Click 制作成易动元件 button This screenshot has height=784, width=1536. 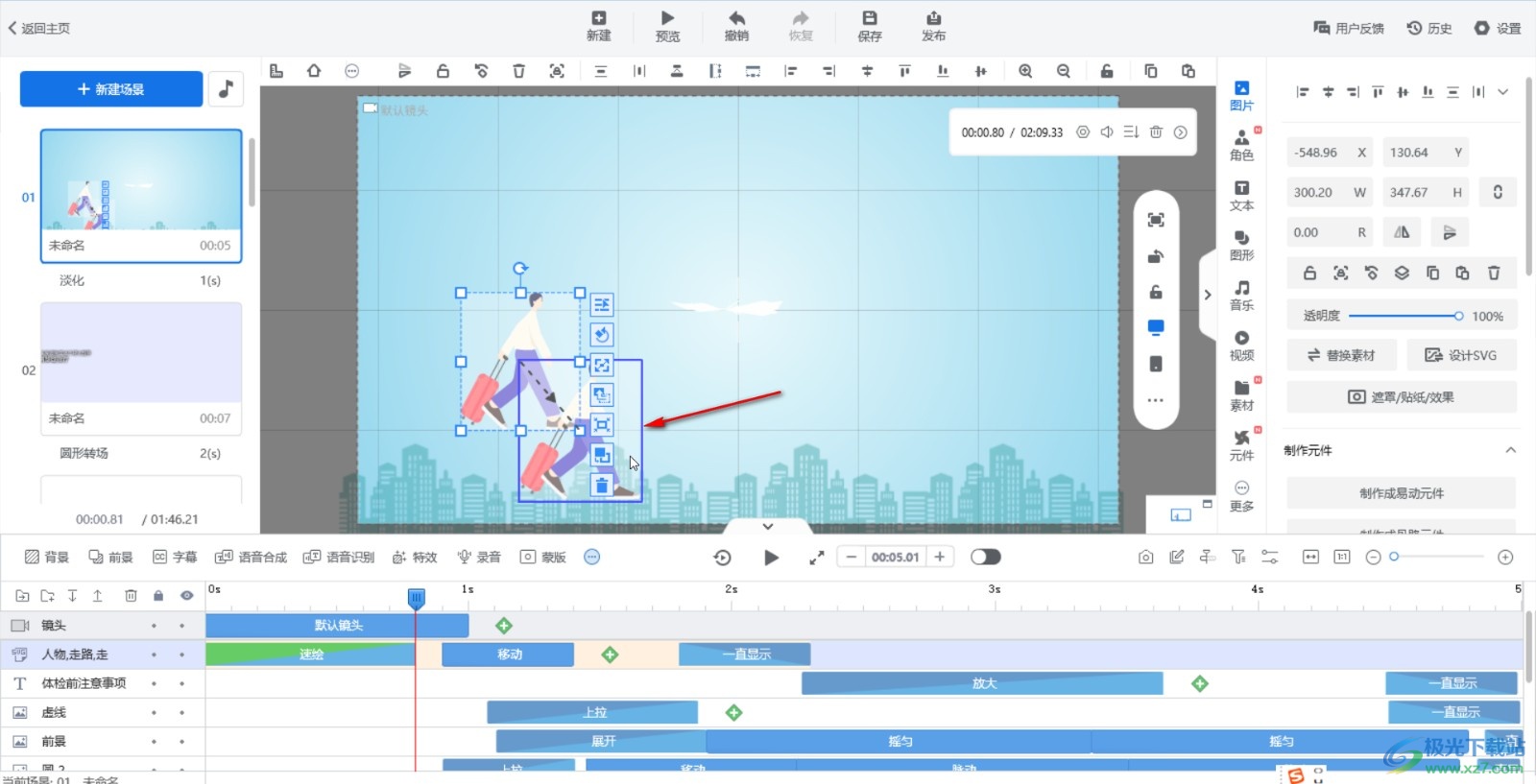pyautogui.click(x=1402, y=493)
